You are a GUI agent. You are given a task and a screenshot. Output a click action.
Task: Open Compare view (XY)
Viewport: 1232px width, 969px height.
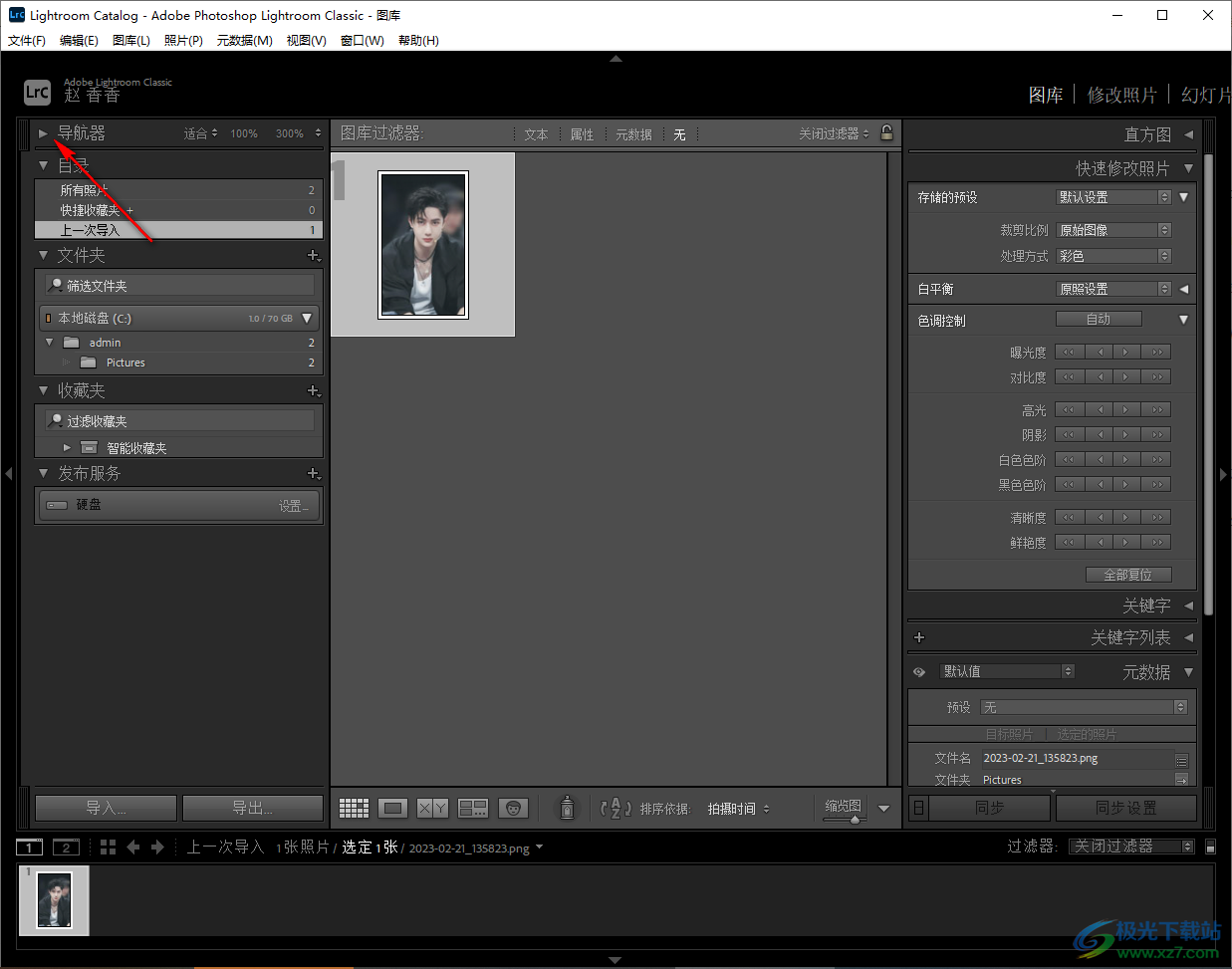tap(432, 808)
